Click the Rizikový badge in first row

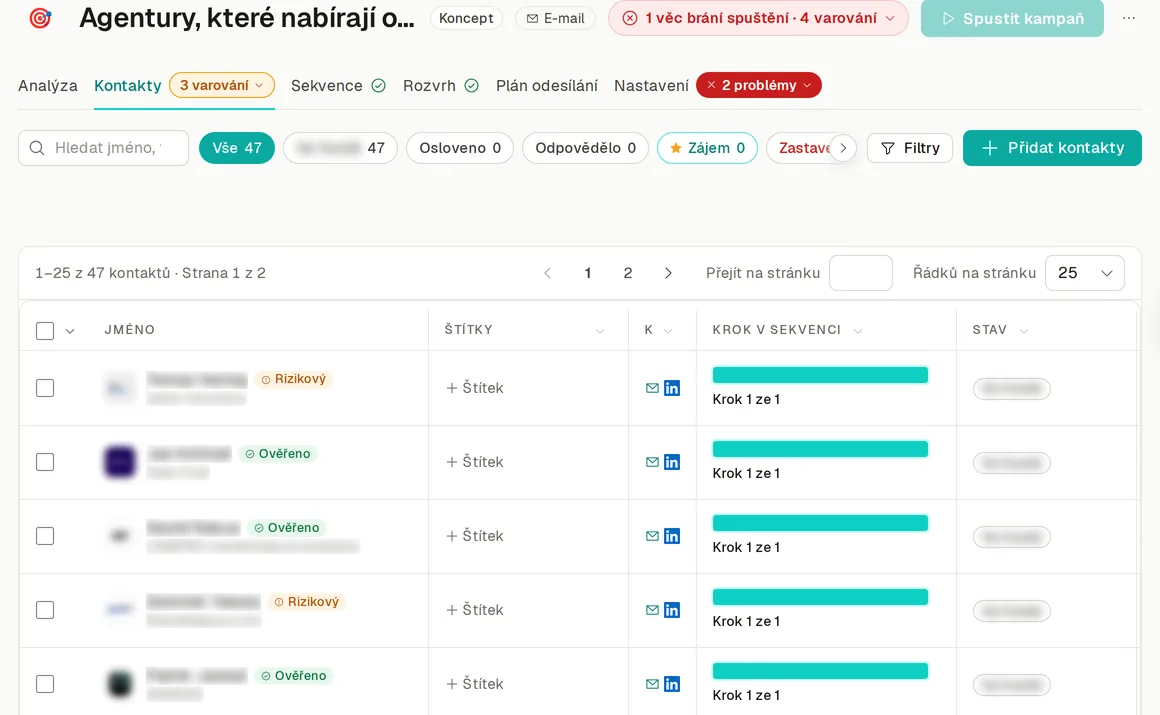coord(293,379)
